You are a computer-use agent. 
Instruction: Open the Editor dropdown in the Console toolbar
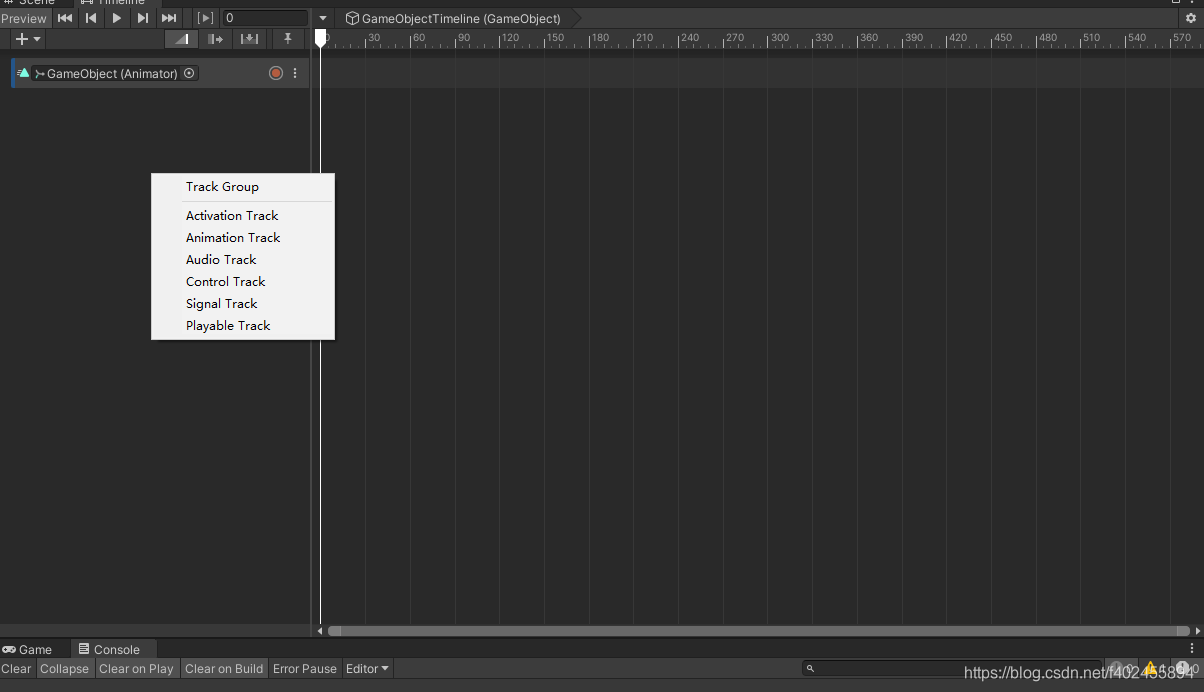click(367, 668)
